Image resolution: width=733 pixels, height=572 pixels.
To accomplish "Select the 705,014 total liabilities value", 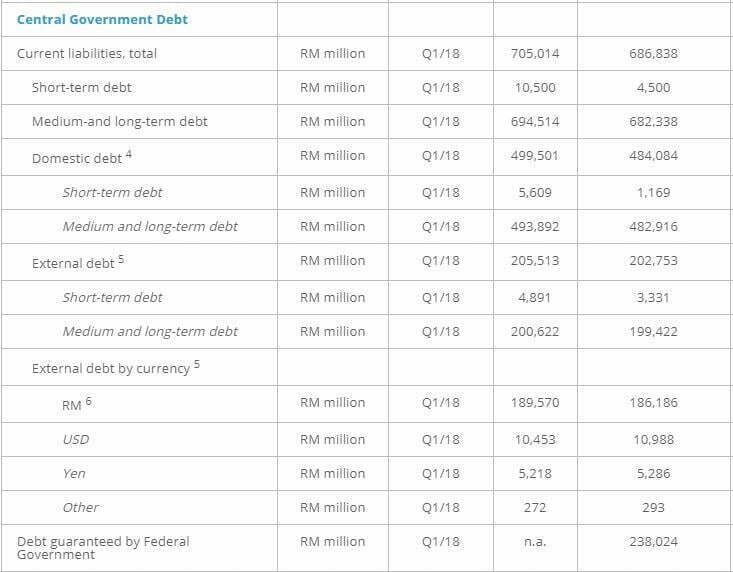I will pos(535,54).
